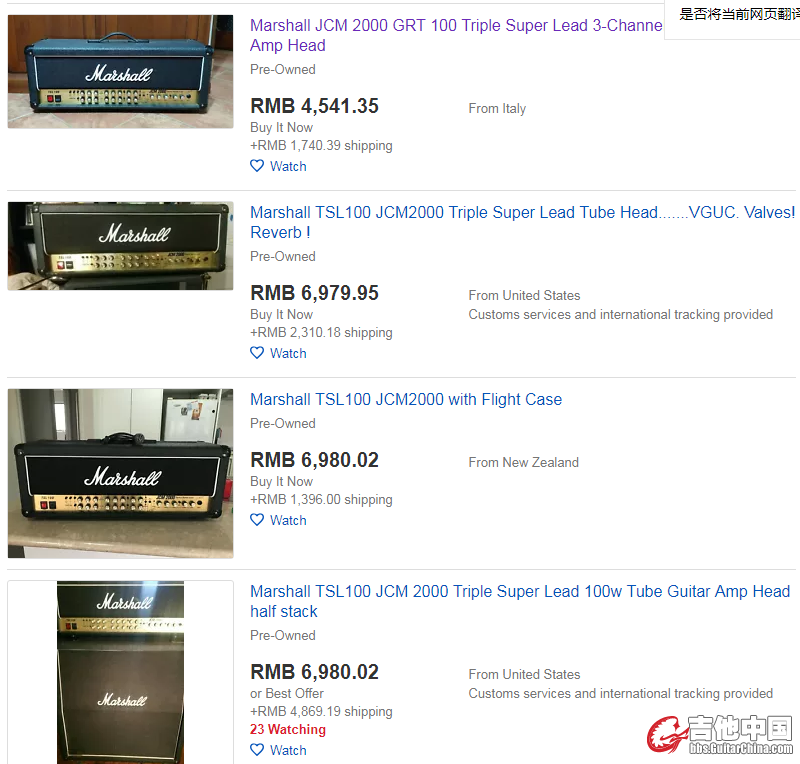
Task: Open the Marshall TSL100 VGUC Valves Reverb listing
Action: [x=522, y=222]
